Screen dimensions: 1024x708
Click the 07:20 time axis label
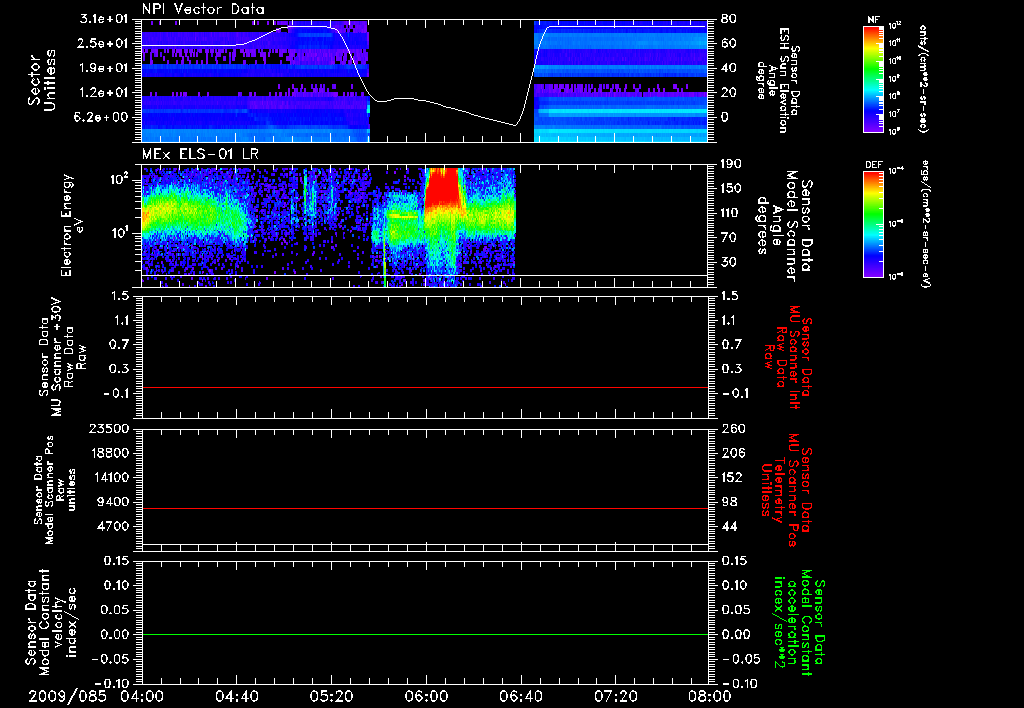point(615,696)
